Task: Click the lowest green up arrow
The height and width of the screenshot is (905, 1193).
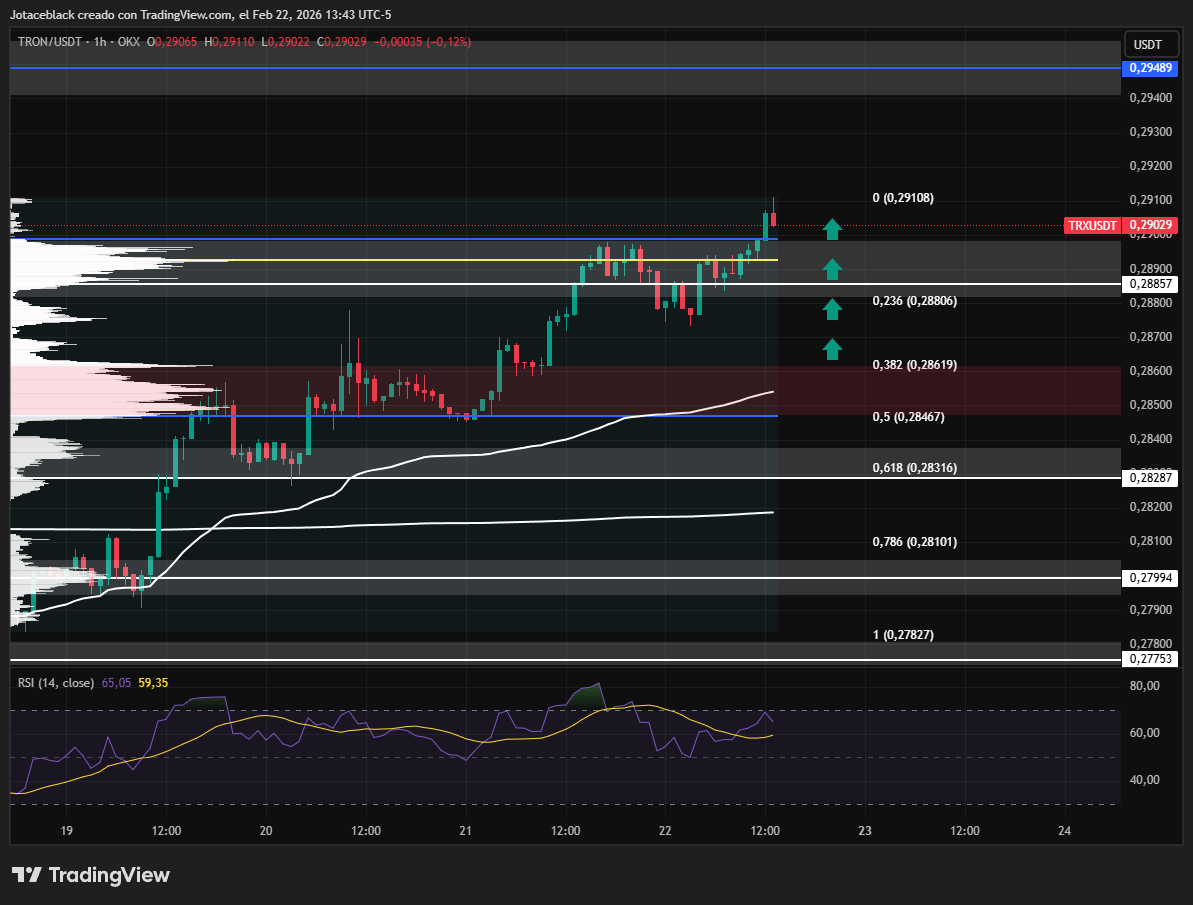Action: coord(832,348)
